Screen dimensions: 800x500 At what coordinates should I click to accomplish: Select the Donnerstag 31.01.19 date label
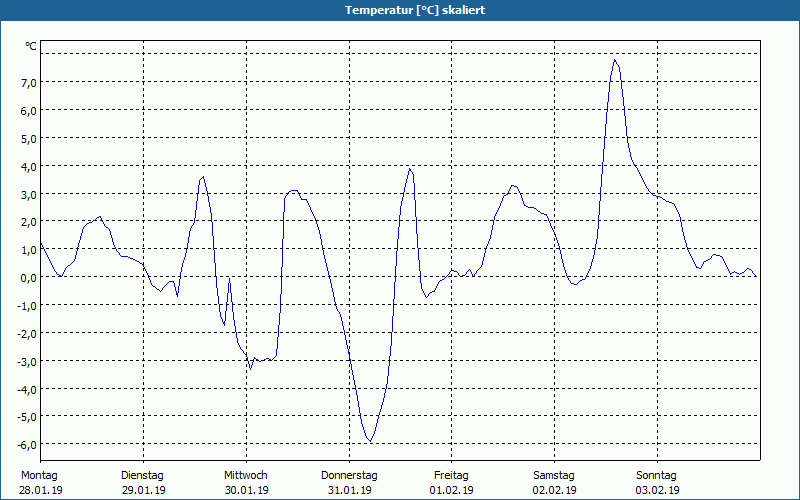[x=349, y=483]
